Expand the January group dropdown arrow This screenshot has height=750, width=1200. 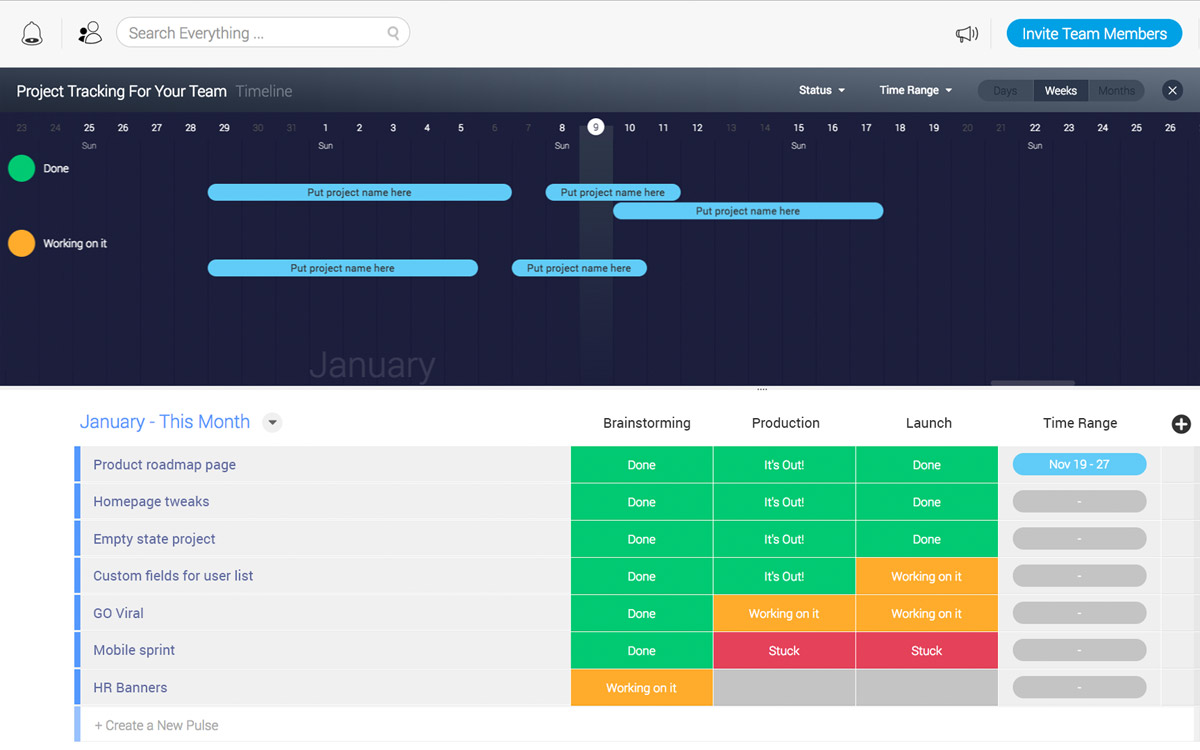point(272,423)
